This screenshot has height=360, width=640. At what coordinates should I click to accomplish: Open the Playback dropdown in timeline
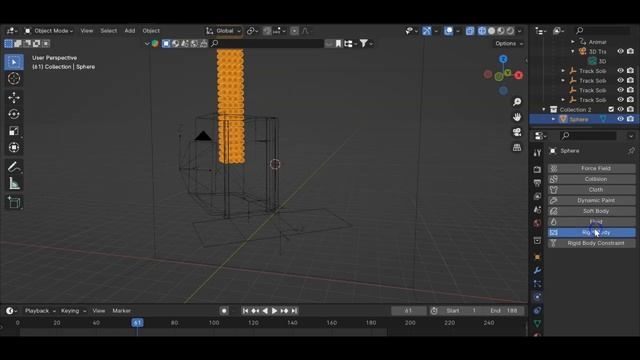point(40,311)
